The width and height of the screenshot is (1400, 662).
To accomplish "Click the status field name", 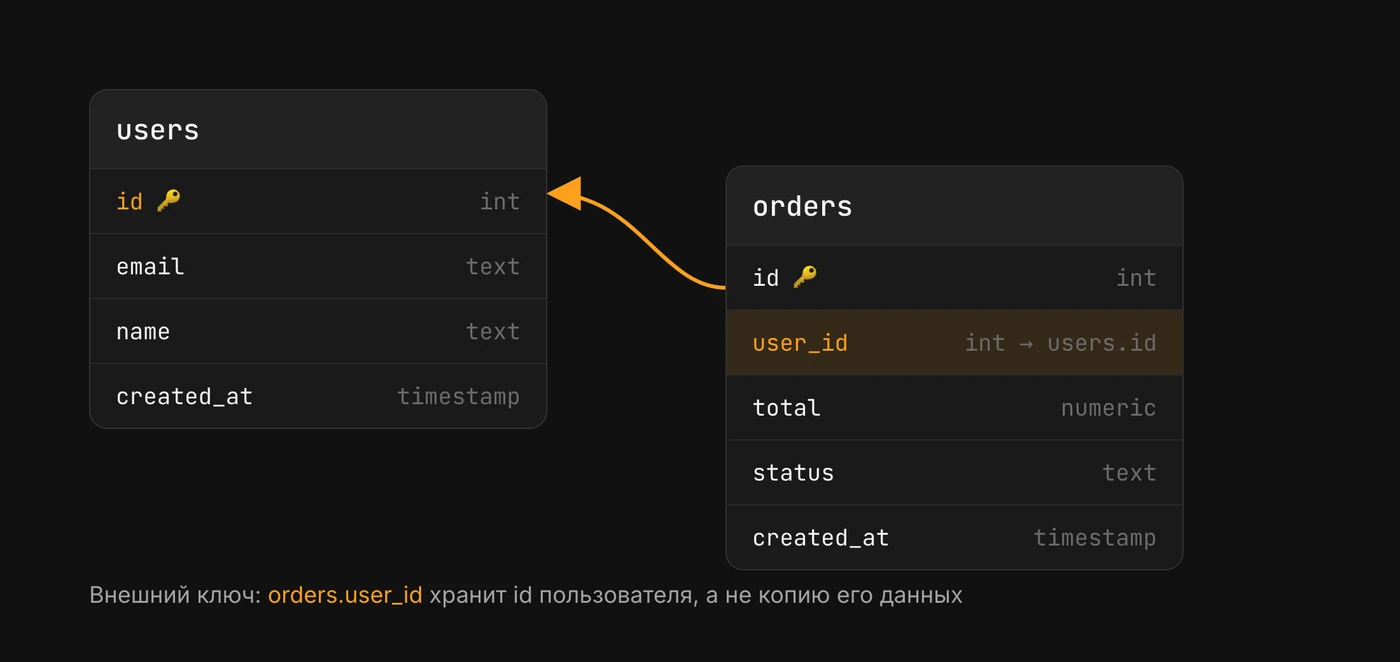I will point(794,473).
